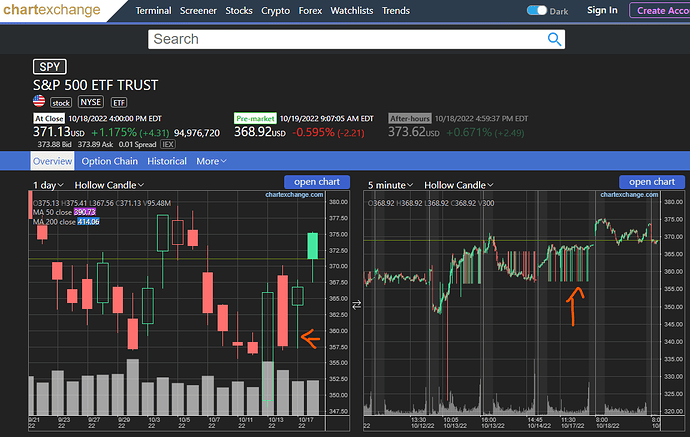Click open chart above 5 minute chart
690x437 pixels.
(652, 182)
